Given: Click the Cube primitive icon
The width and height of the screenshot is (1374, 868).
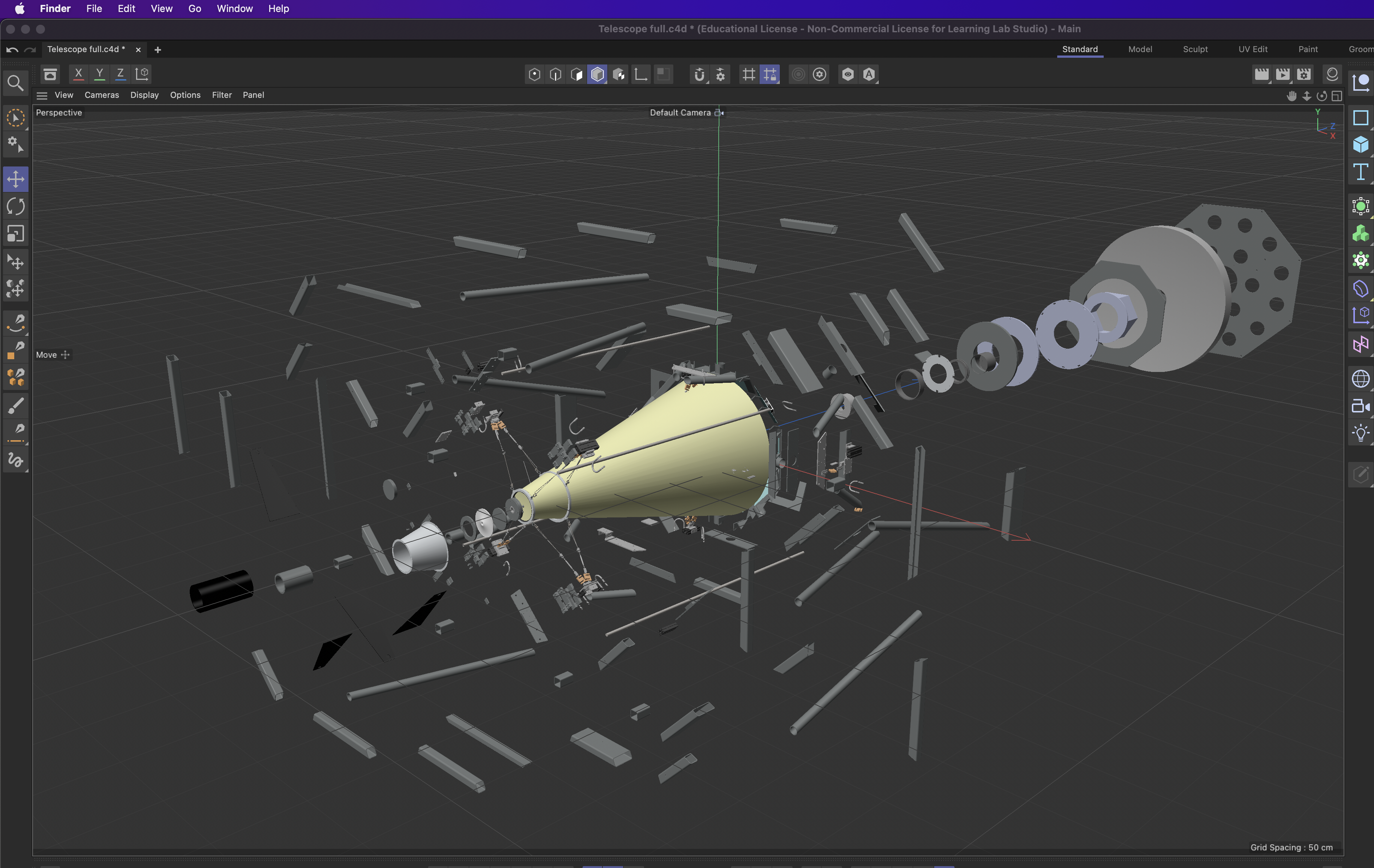Looking at the screenshot, I should 1360,145.
